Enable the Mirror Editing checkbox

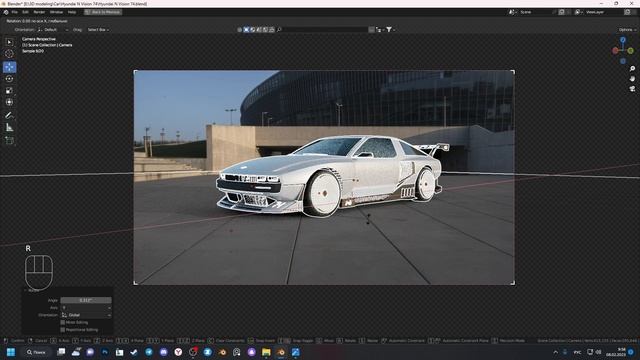pos(63,322)
